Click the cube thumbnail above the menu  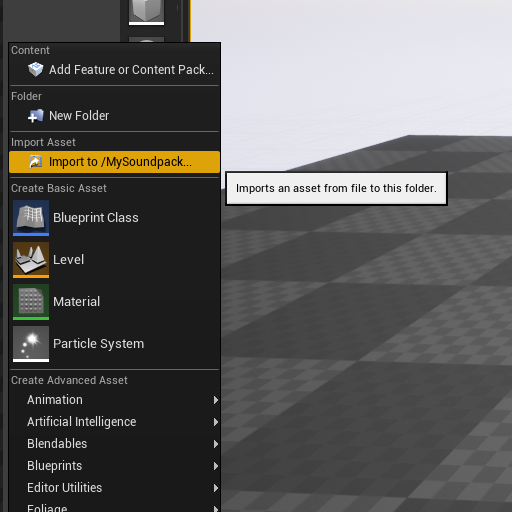[146, 12]
